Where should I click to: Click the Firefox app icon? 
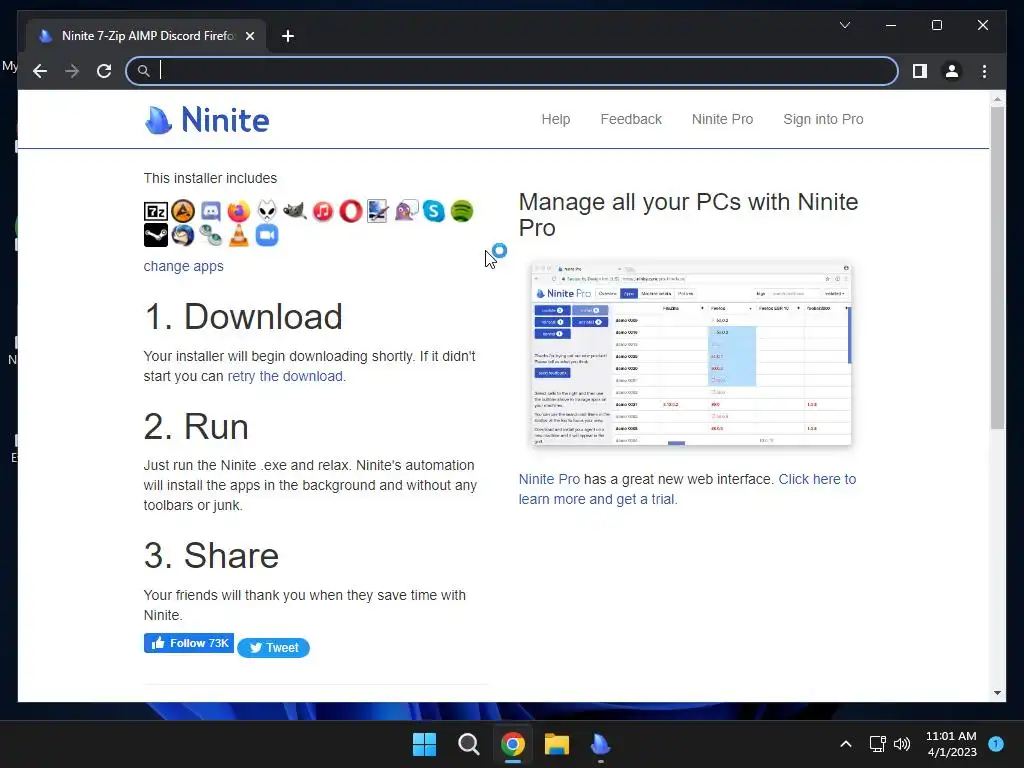238,211
